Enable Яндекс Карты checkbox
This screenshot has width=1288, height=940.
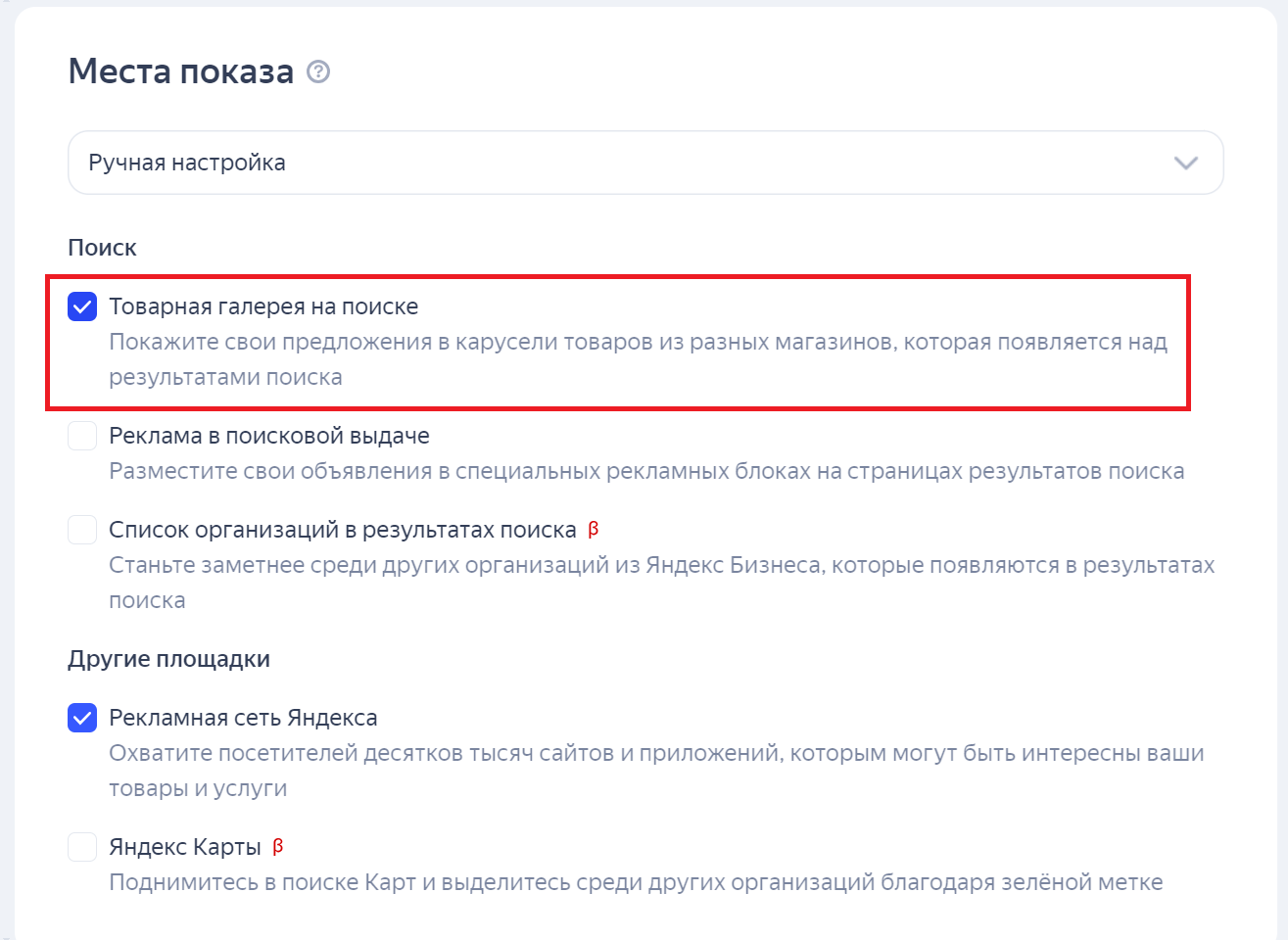82,847
